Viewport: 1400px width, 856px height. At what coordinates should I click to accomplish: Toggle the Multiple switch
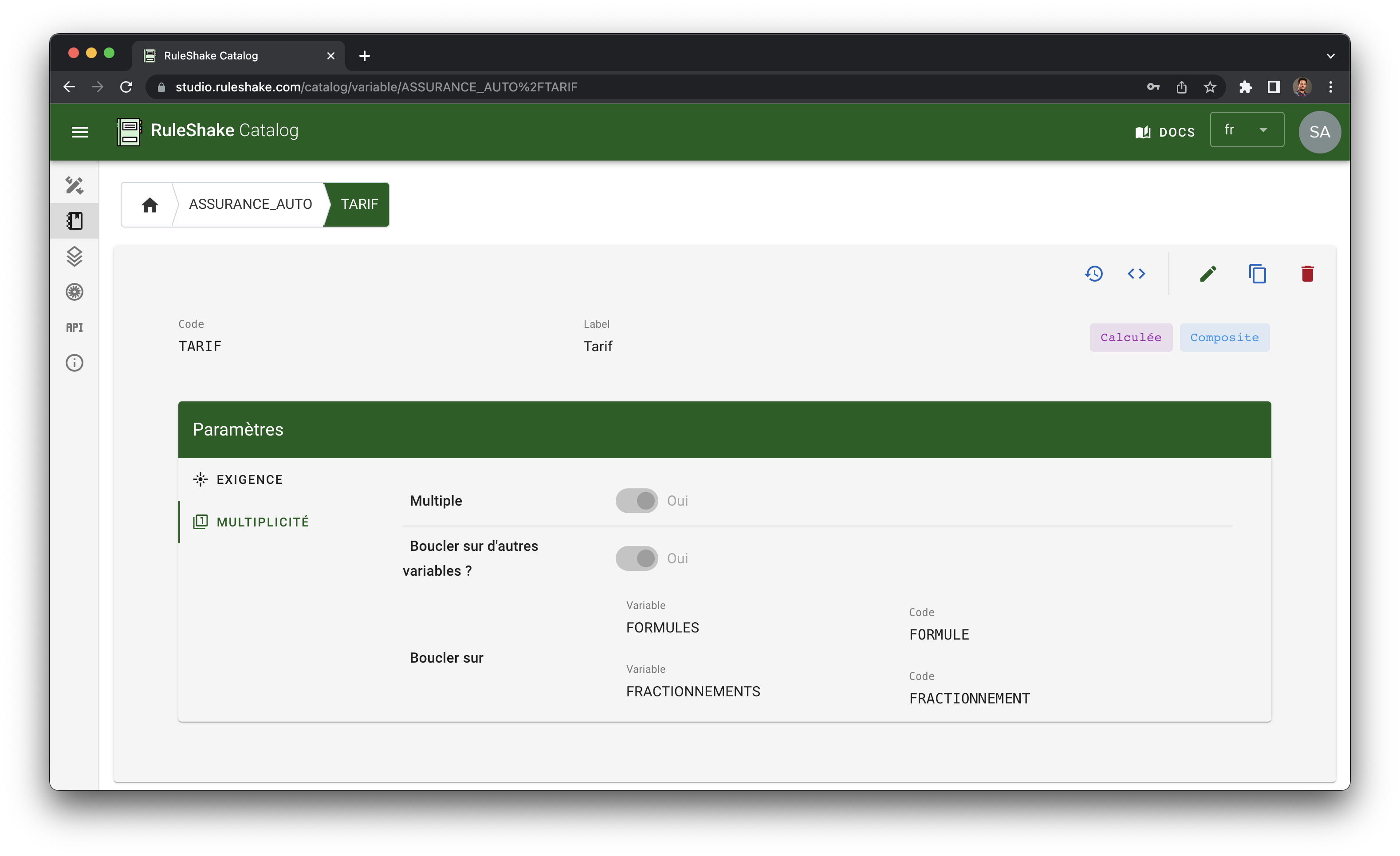click(x=637, y=500)
